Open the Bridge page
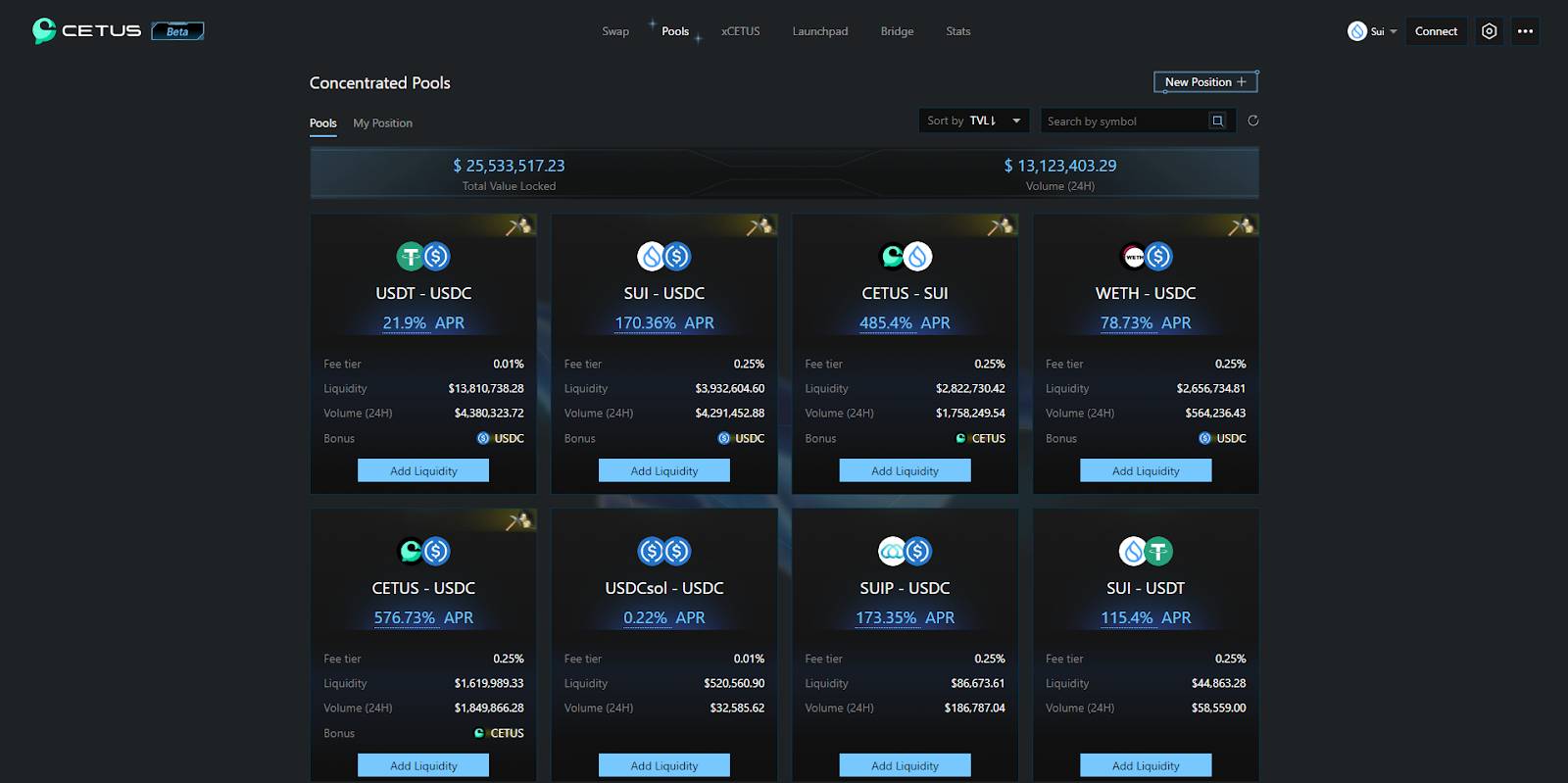Image resolution: width=1568 pixels, height=783 pixels. point(897,31)
